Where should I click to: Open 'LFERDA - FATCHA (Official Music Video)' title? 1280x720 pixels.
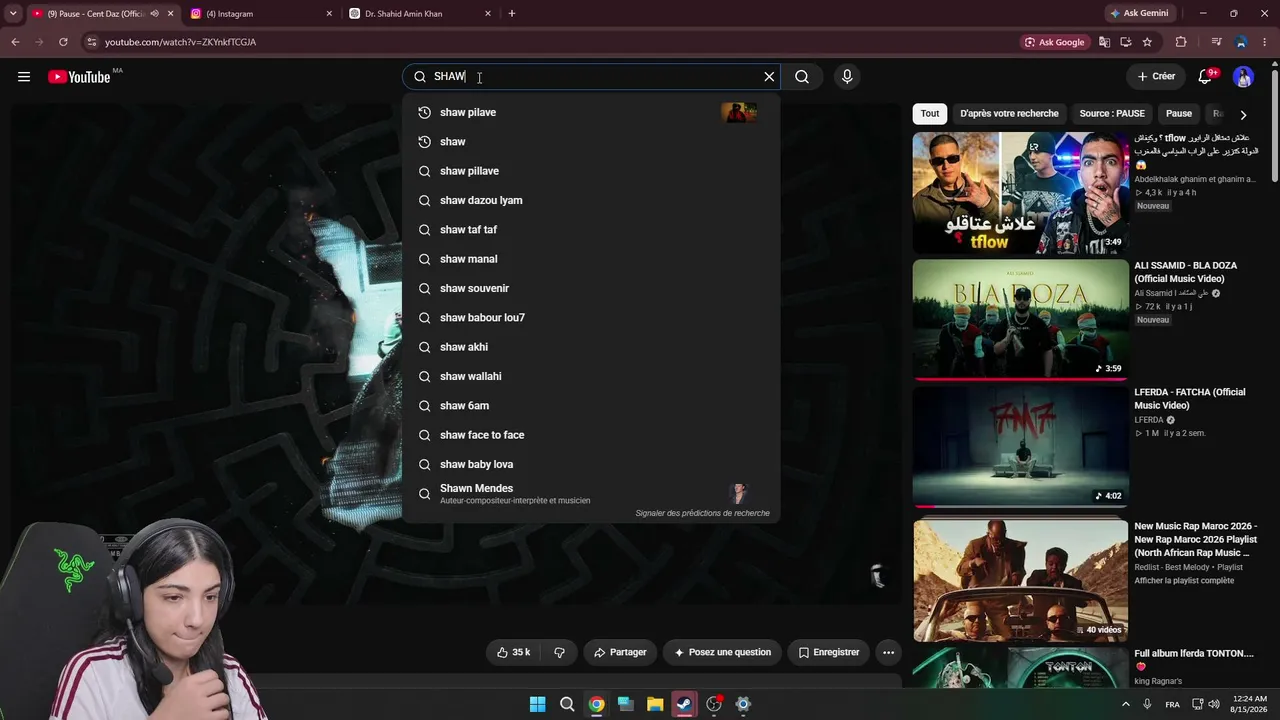[1189, 399]
